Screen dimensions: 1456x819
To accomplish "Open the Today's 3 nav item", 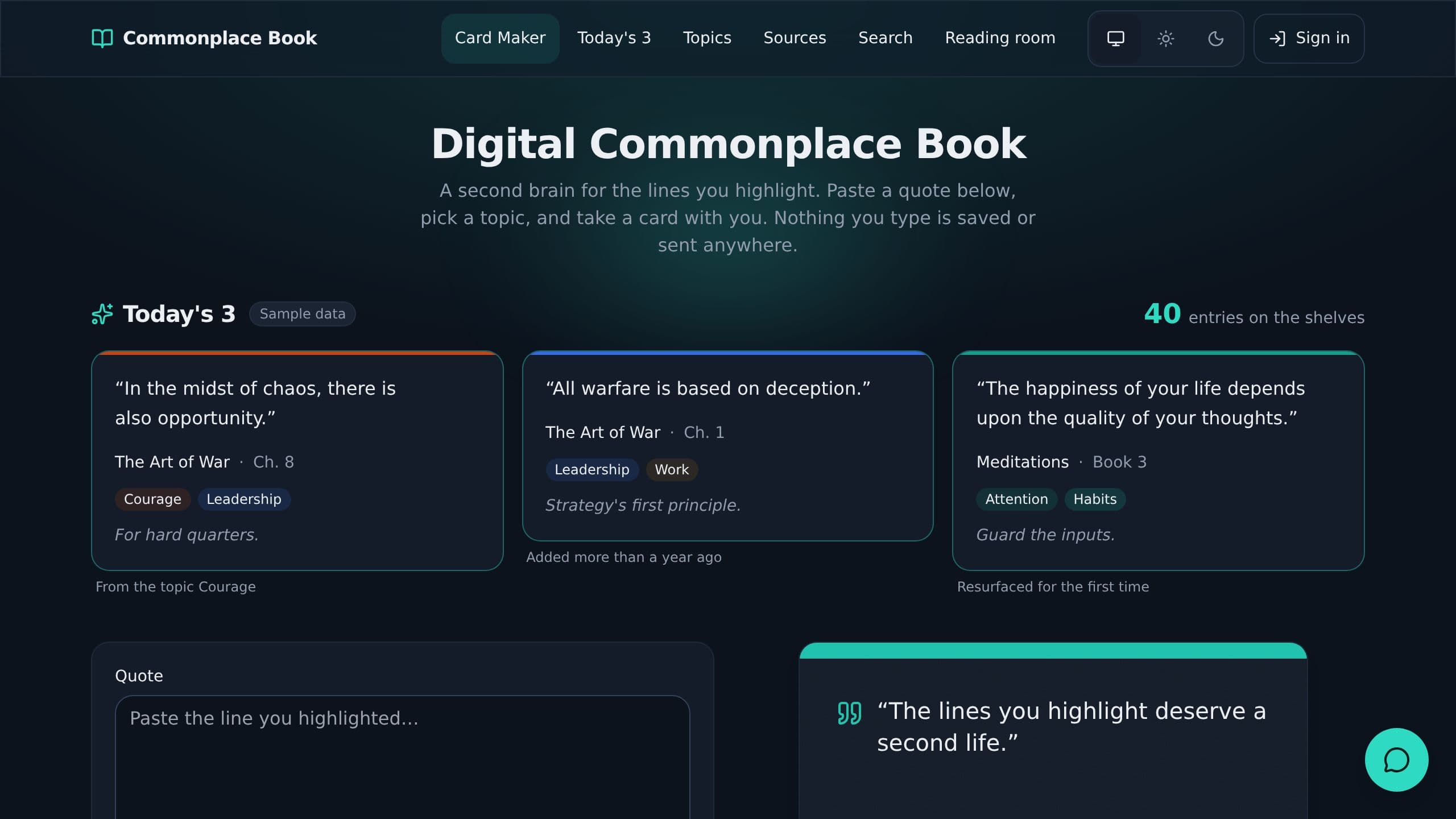I will click(x=614, y=38).
